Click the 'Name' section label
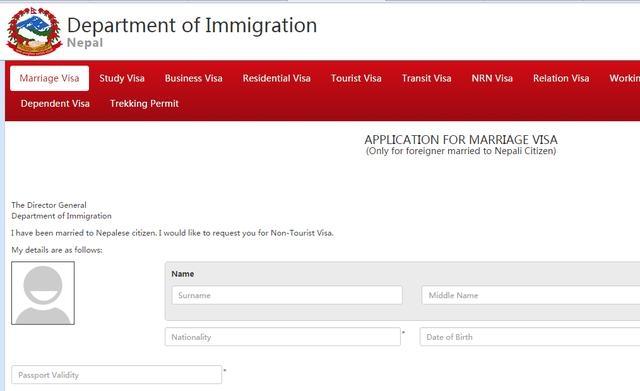Viewport: 640px width, 391px height. 182,274
